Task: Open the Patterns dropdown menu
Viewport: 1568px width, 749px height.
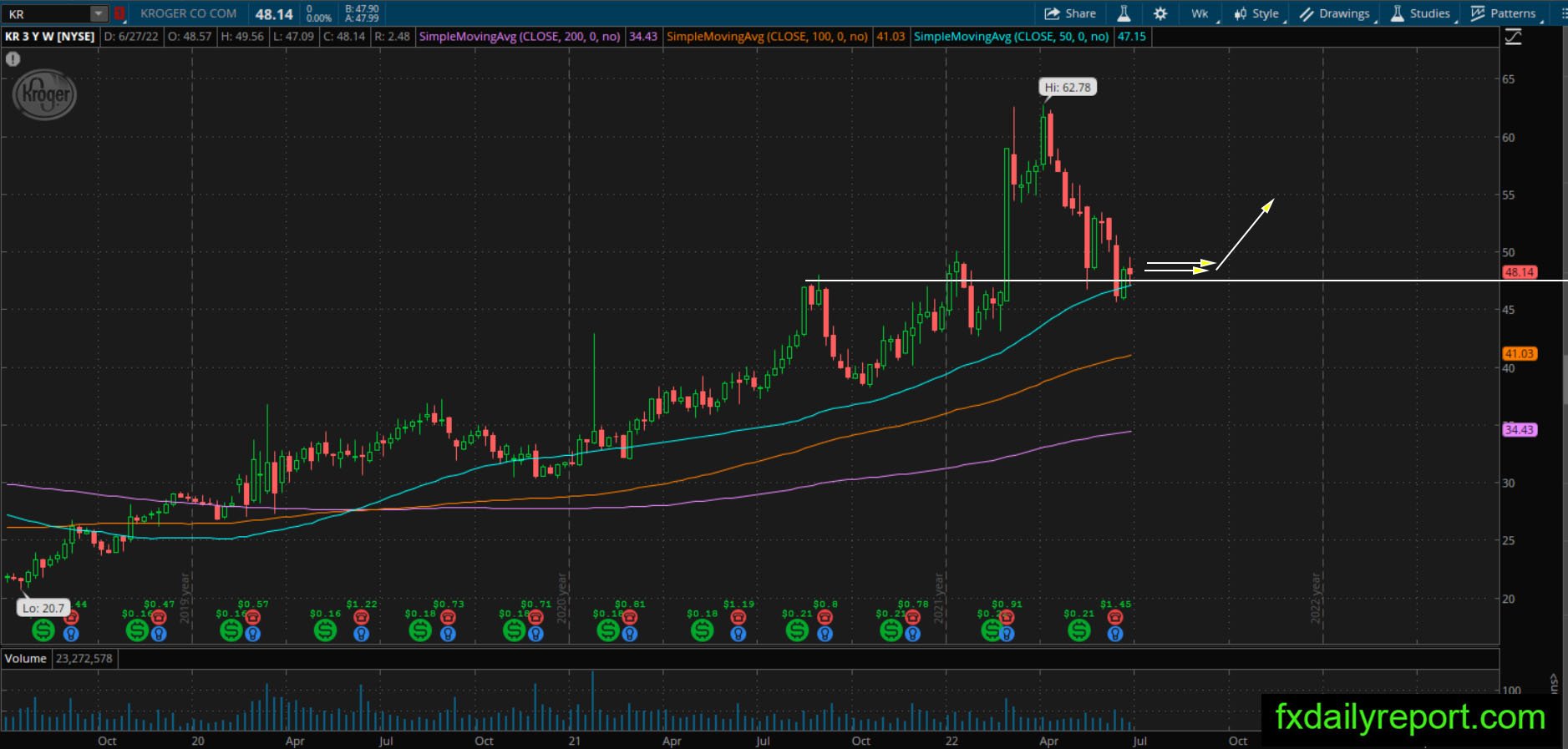Action: point(1505,13)
